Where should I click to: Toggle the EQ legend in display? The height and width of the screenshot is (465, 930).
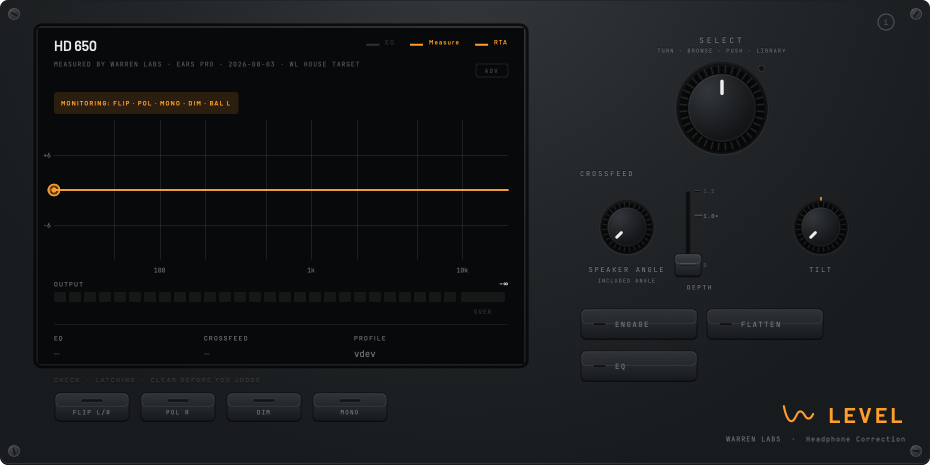tap(380, 43)
